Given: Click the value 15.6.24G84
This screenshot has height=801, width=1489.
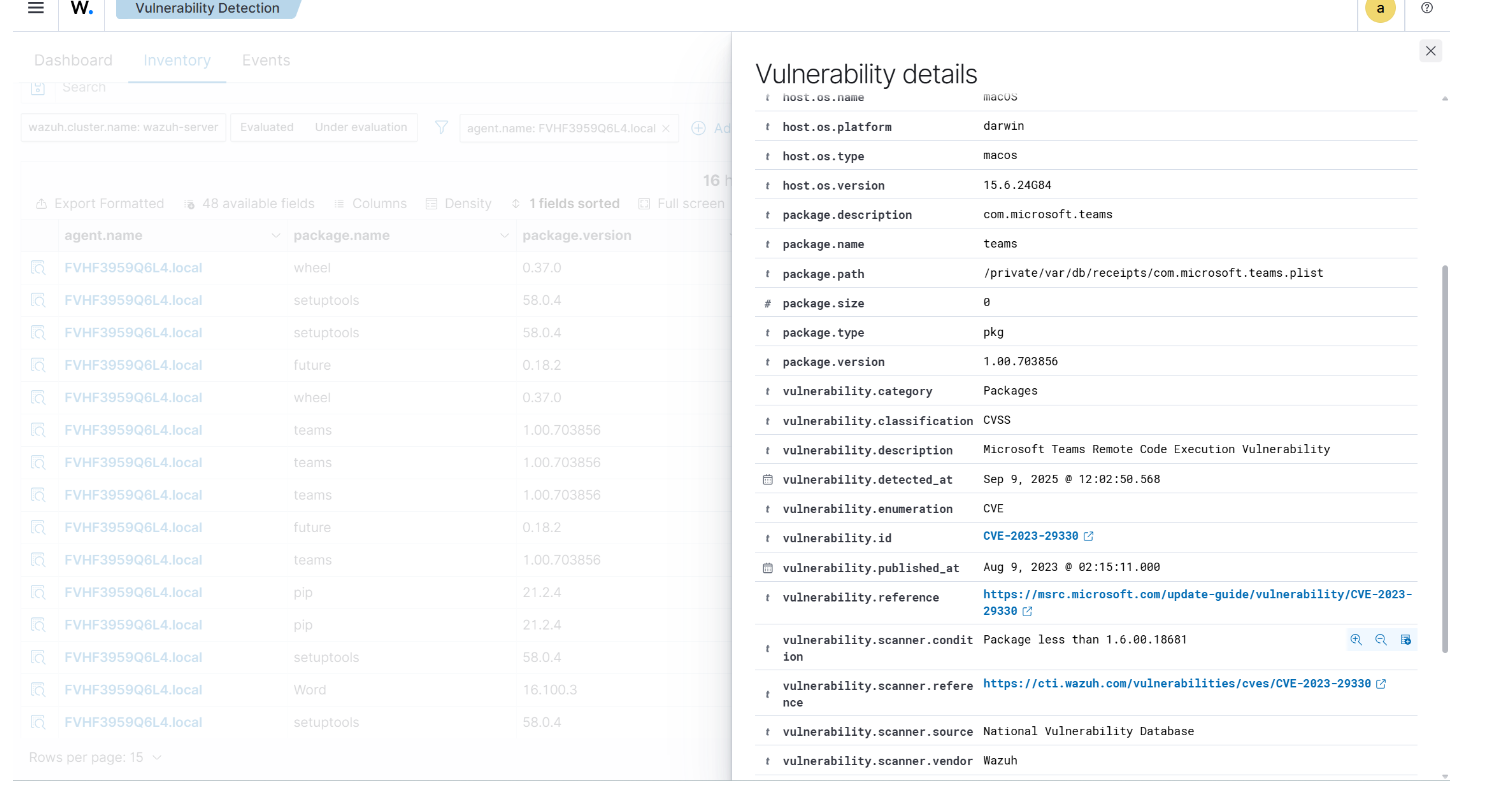Looking at the screenshot, I should tap(1017, 185).
